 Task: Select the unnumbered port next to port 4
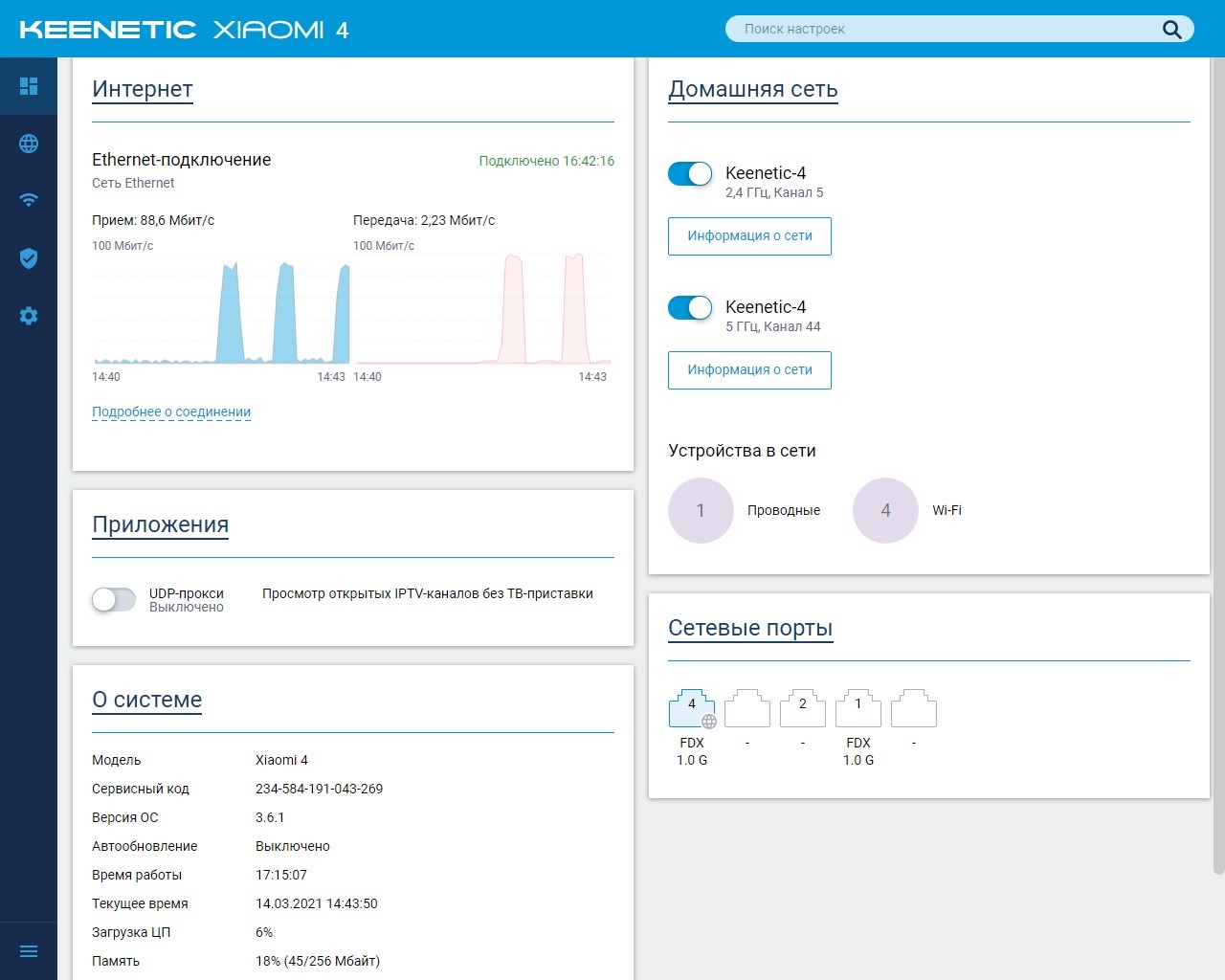(x=747, y=708)
